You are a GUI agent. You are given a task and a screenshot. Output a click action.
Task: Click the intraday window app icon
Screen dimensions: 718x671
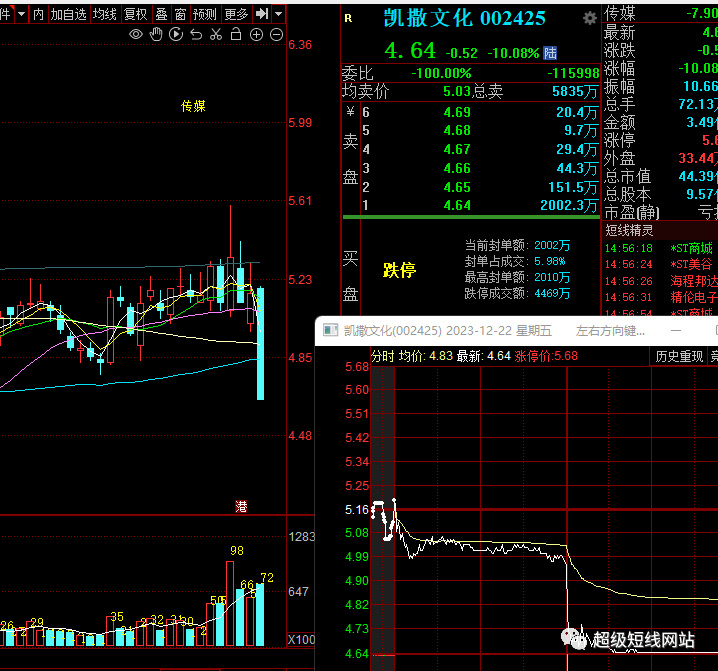[331, 331]
